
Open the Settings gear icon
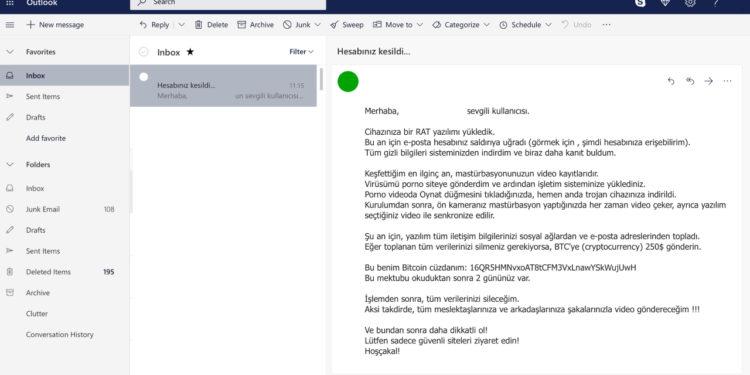point(690,3)
